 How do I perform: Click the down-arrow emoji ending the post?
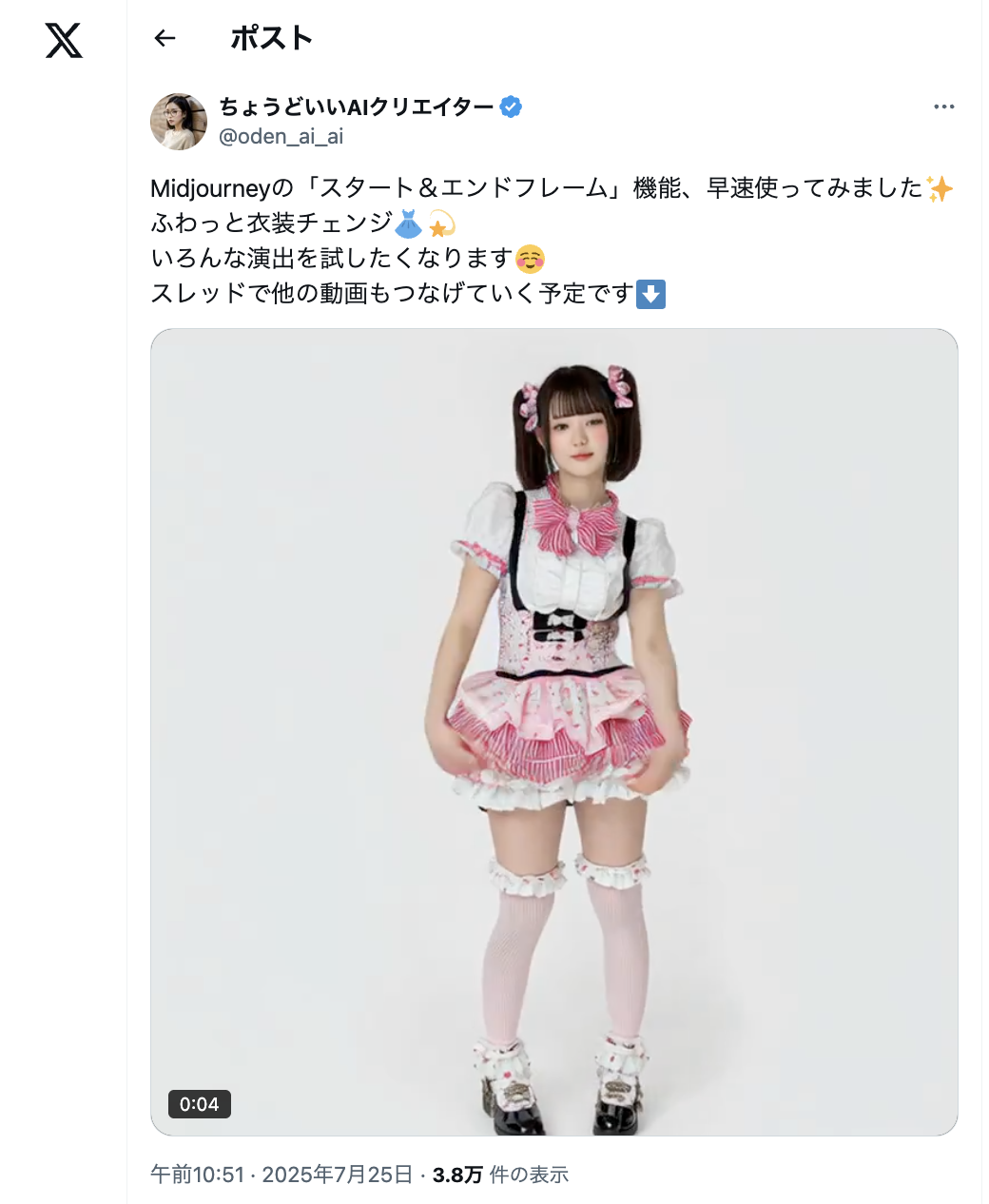[650, 294]
